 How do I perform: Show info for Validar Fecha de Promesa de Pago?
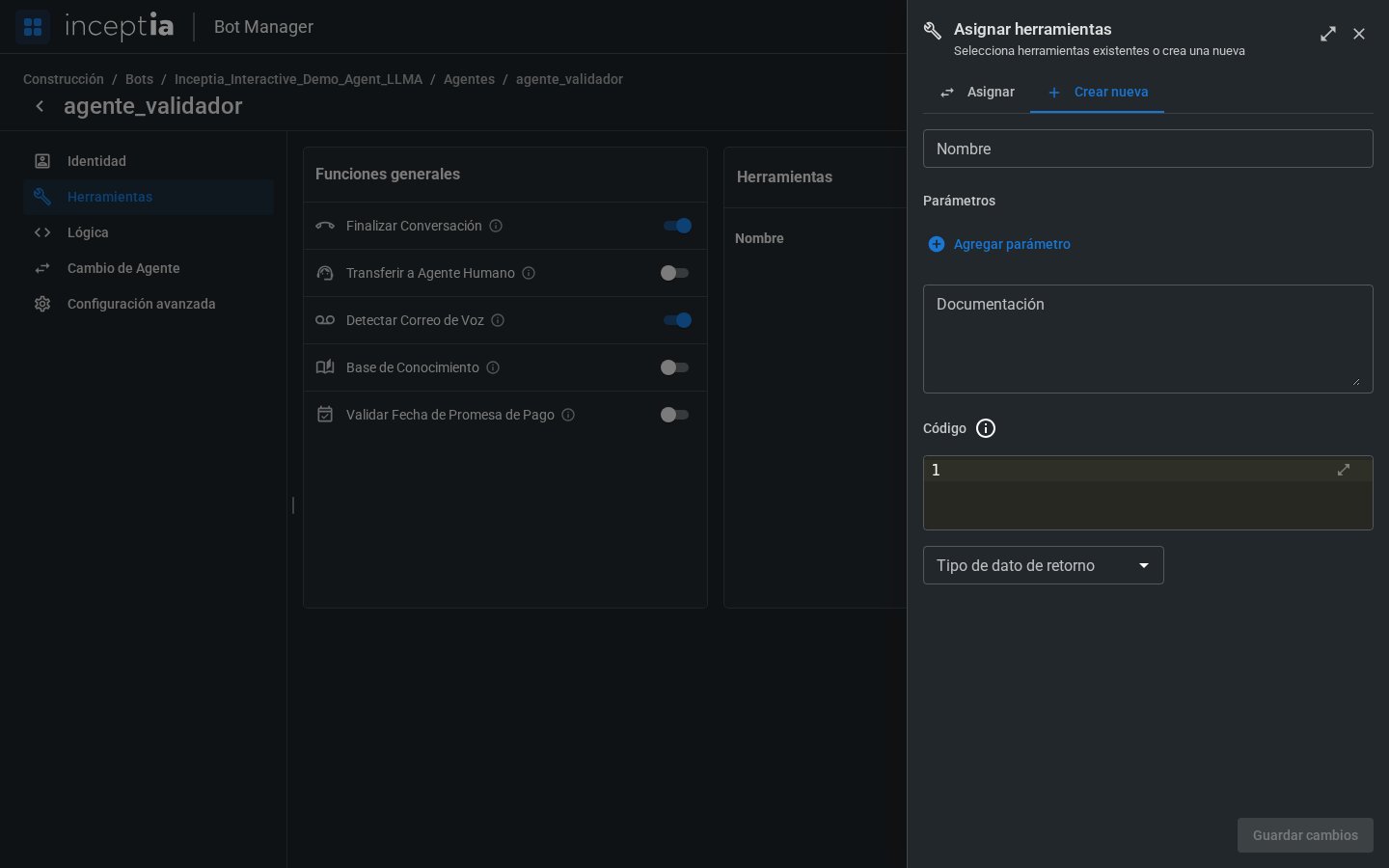pos(568,415)
